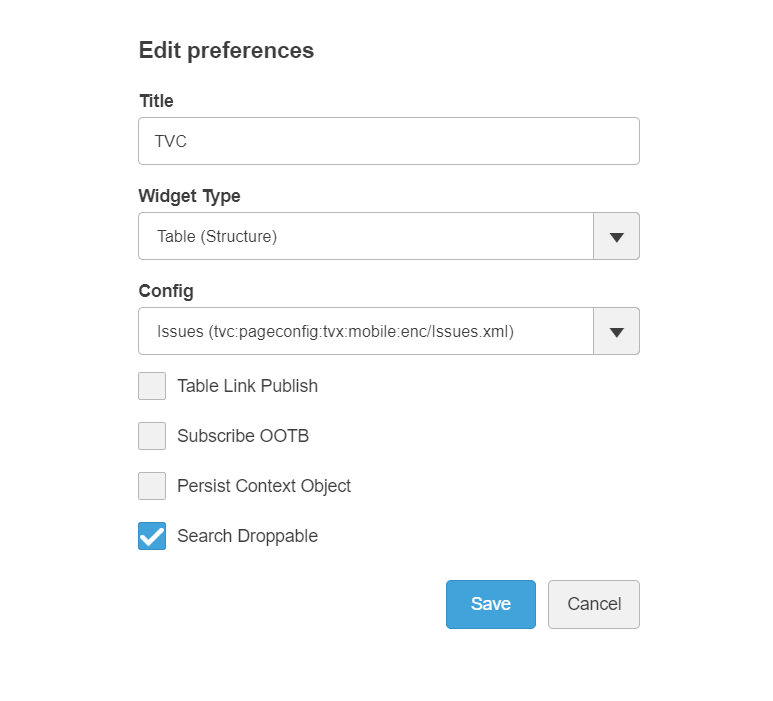
Task: Expand the Config dropdown arrow
Action: (x=616, y=332)
